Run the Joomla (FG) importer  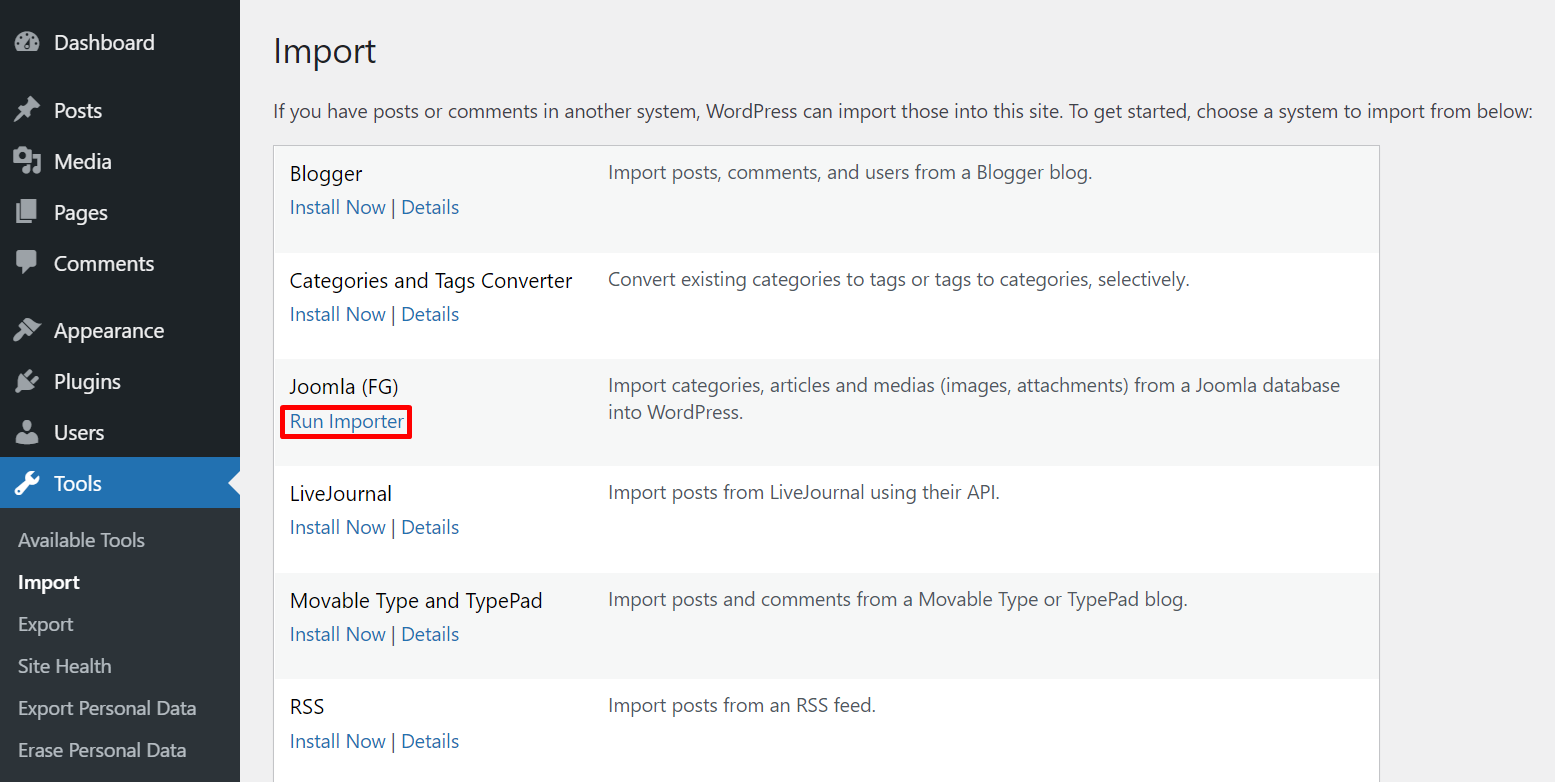[346, 421]
